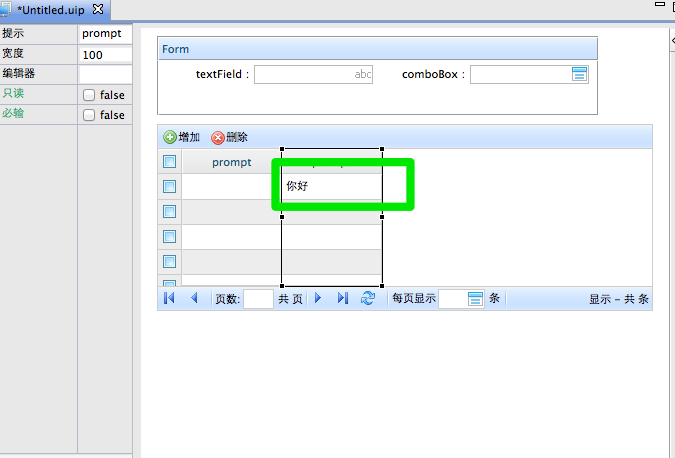Check the grid header select-all checkbox

(170, 162)
